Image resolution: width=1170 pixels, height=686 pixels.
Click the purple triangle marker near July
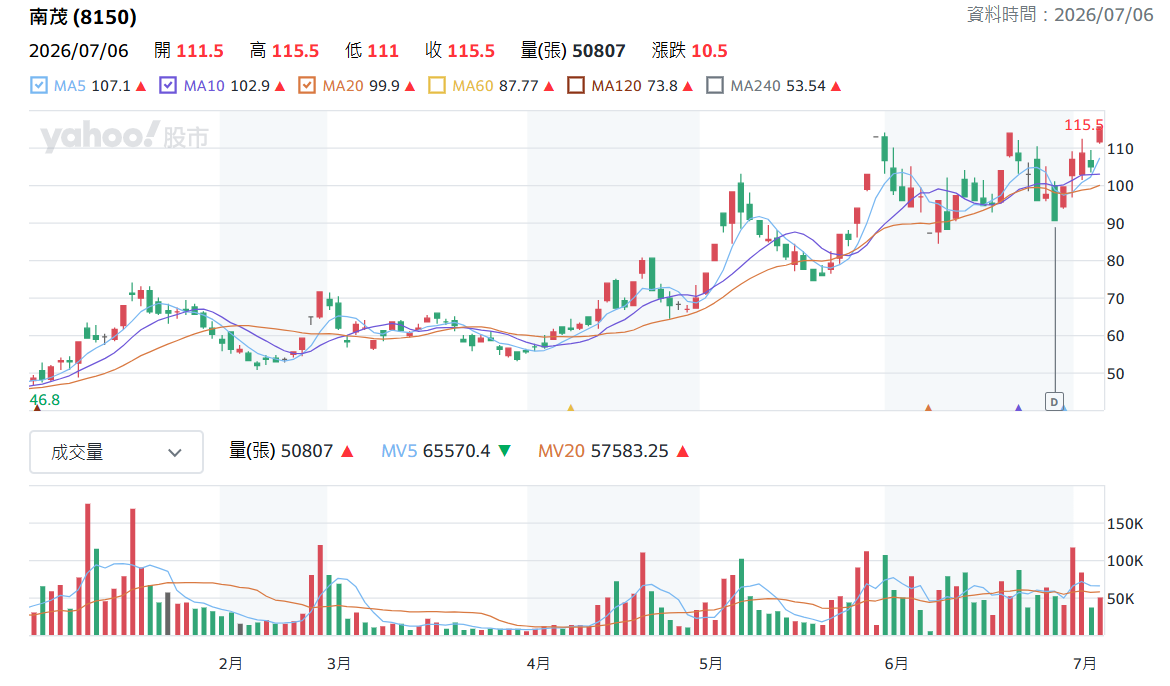(1019, 408)
